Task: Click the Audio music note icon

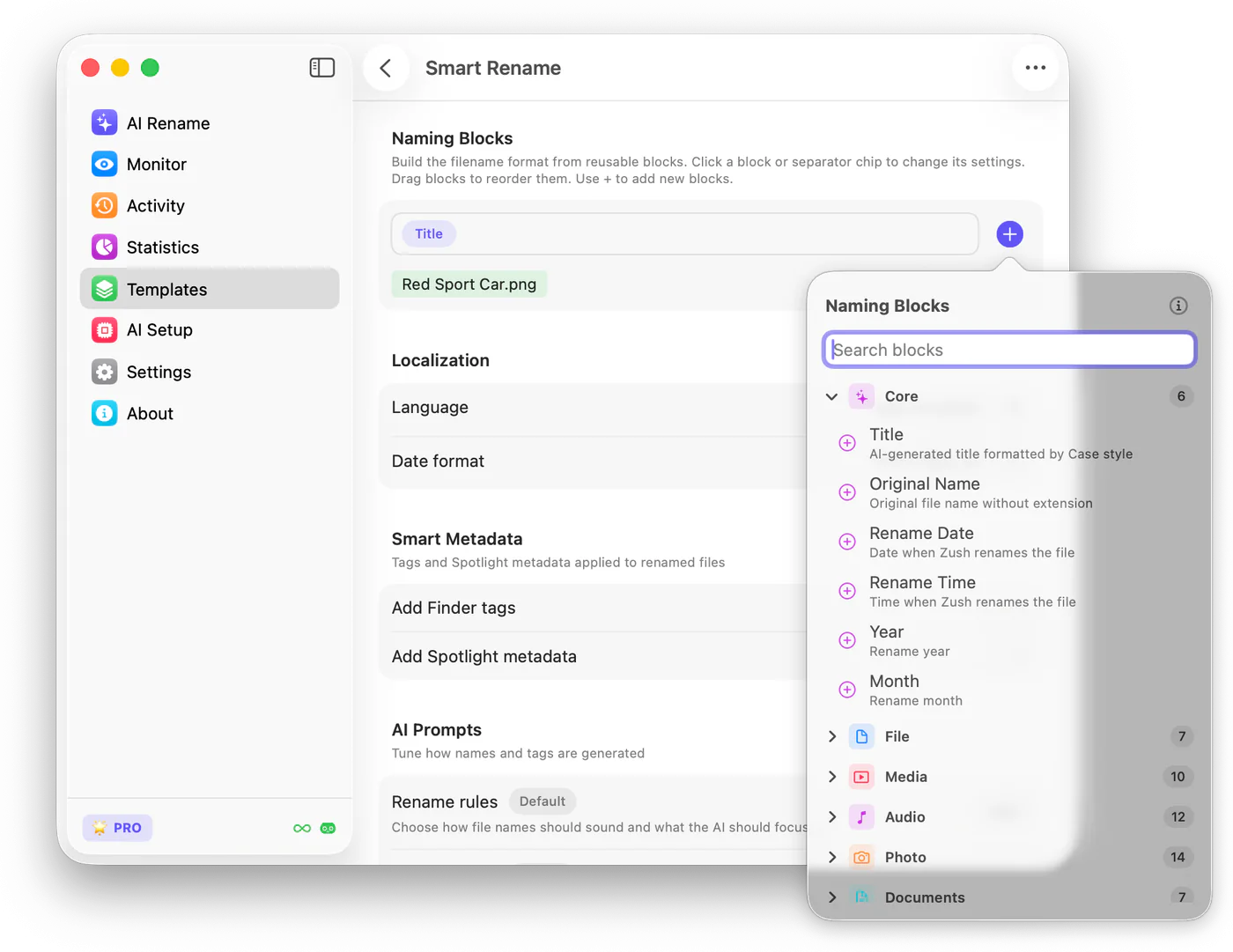Action: point(861,817)
